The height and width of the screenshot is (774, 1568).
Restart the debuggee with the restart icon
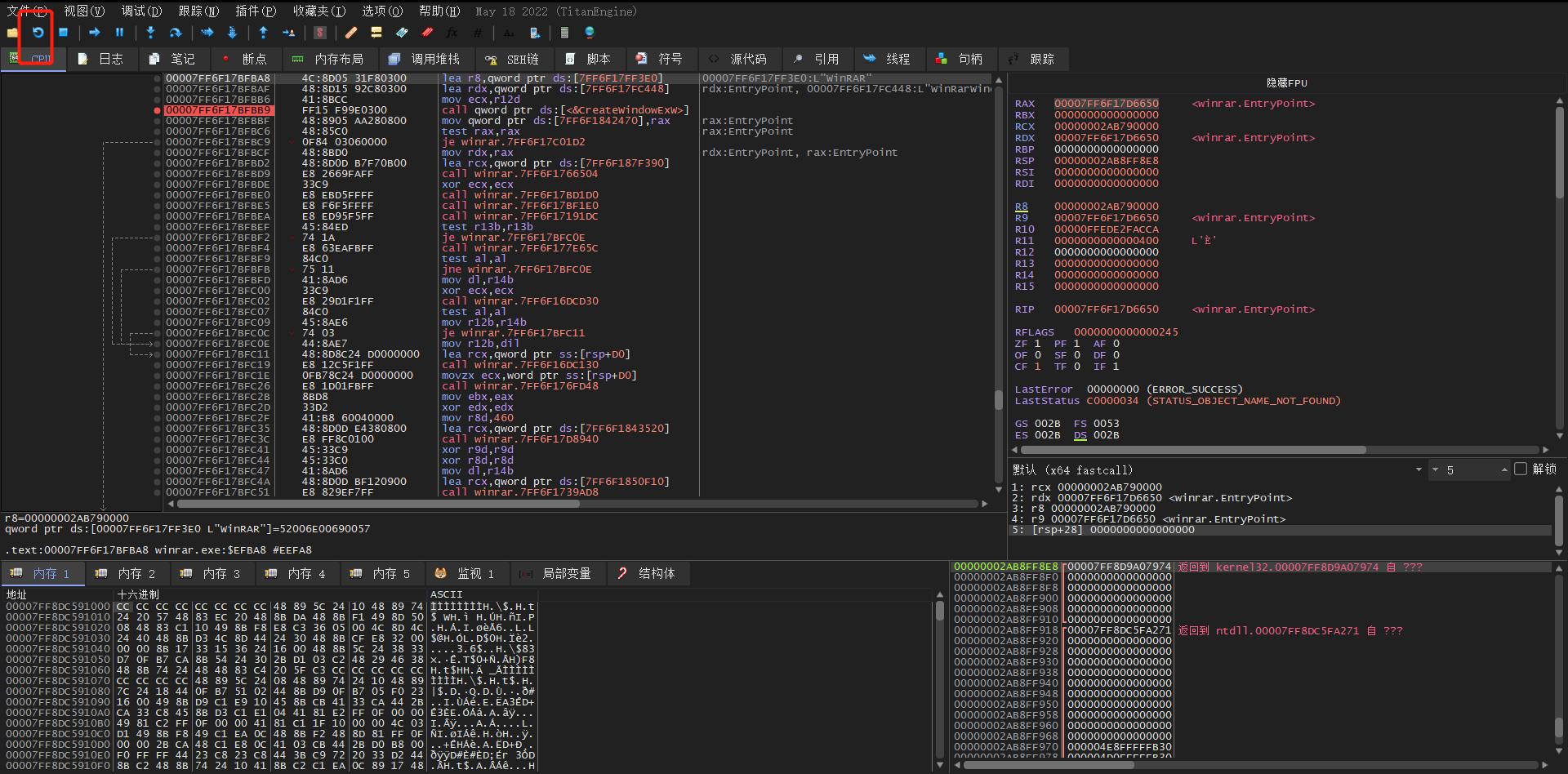(38, 33)
